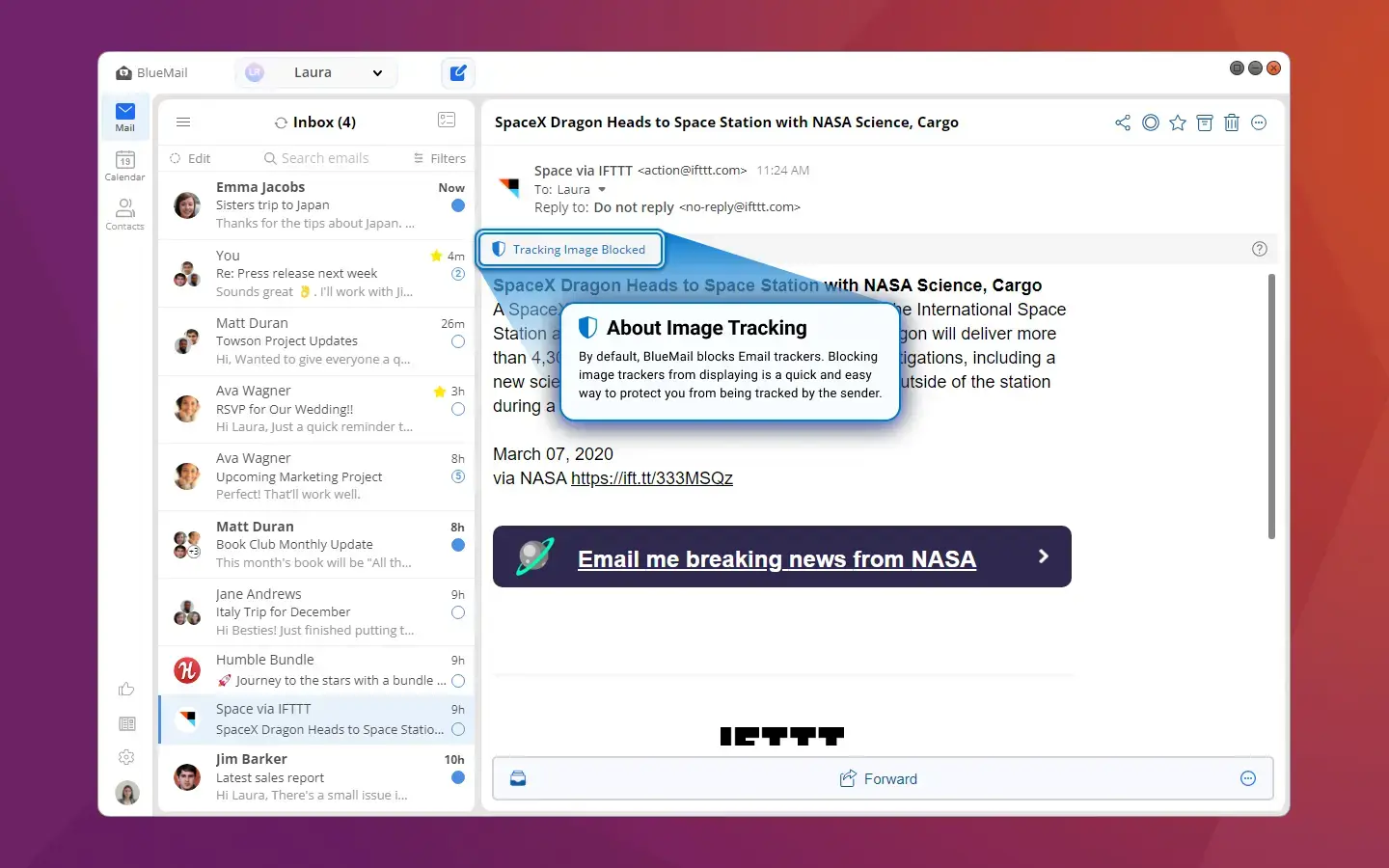Open more actions in email header toolbar

[1259, 122]
